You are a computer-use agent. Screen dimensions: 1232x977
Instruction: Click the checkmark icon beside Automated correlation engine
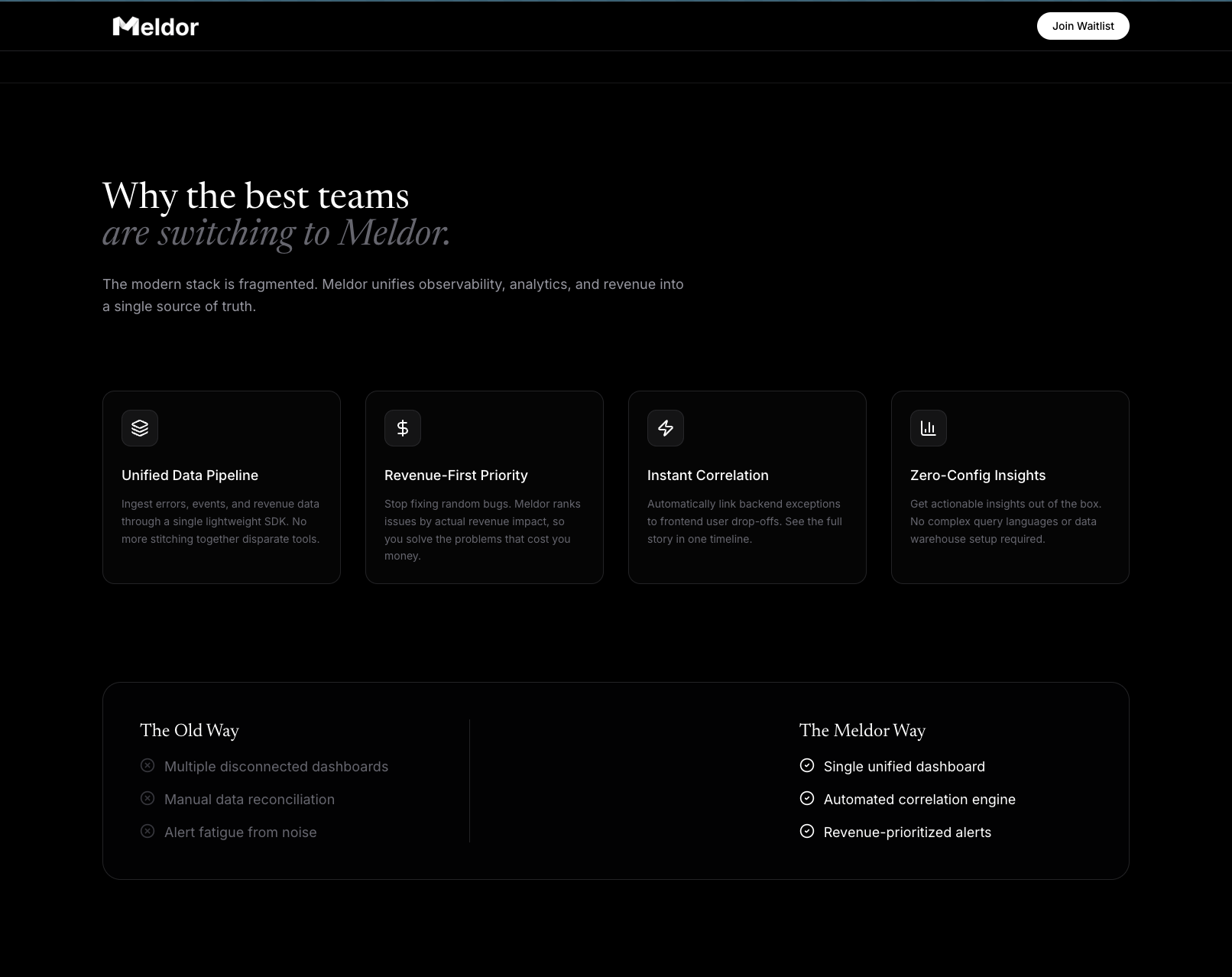point(806,797)
